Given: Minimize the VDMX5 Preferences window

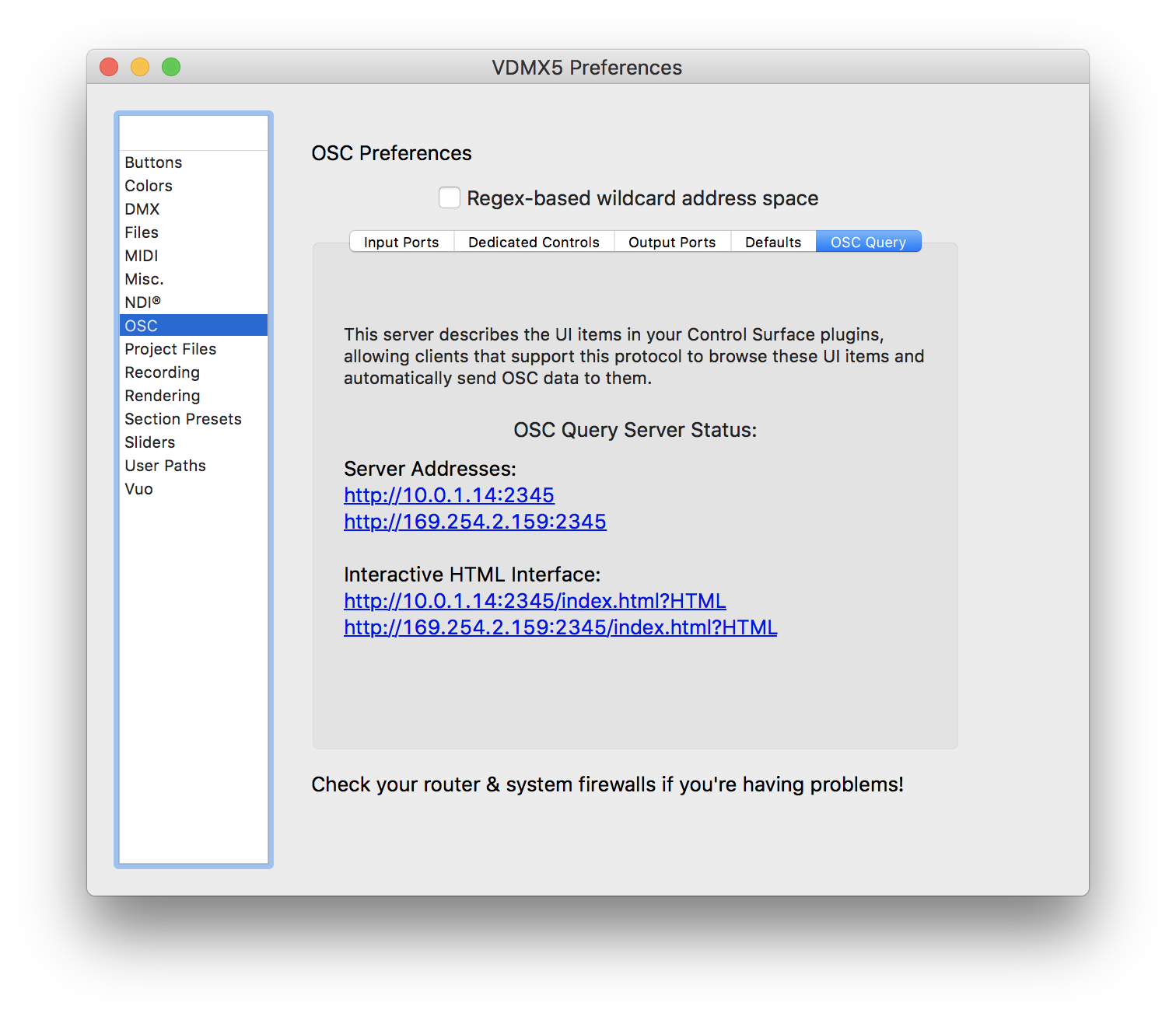Looking at the screenshot, I should (x=140, y=67).
